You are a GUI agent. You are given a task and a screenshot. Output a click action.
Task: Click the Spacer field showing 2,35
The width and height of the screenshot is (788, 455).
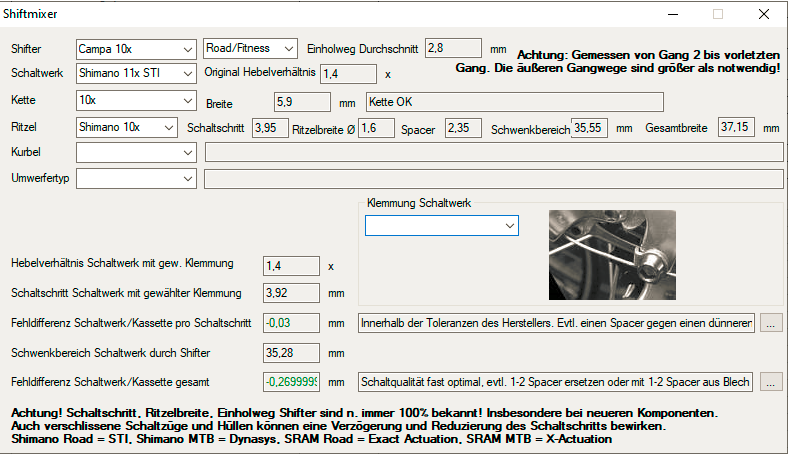[x=463, y=128]
